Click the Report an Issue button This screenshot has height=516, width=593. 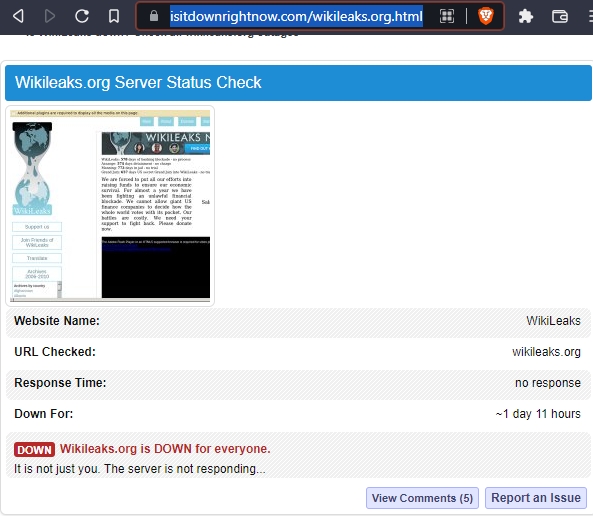536,497
